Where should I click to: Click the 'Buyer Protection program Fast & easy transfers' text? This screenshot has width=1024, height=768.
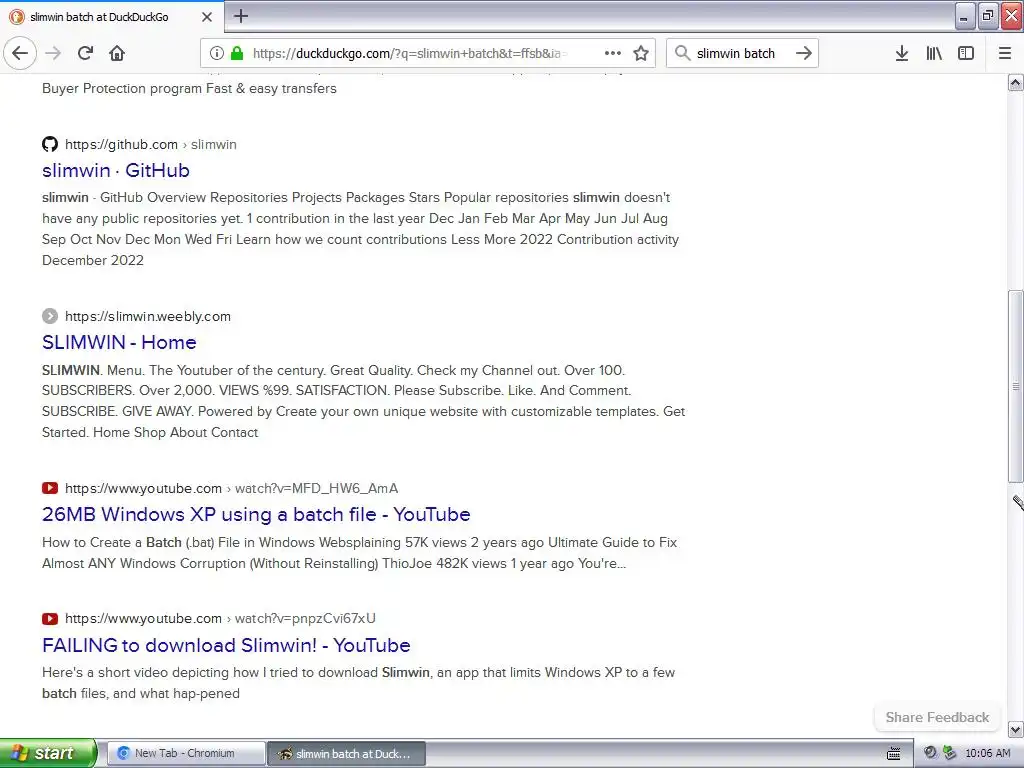(x=189, y=88)
